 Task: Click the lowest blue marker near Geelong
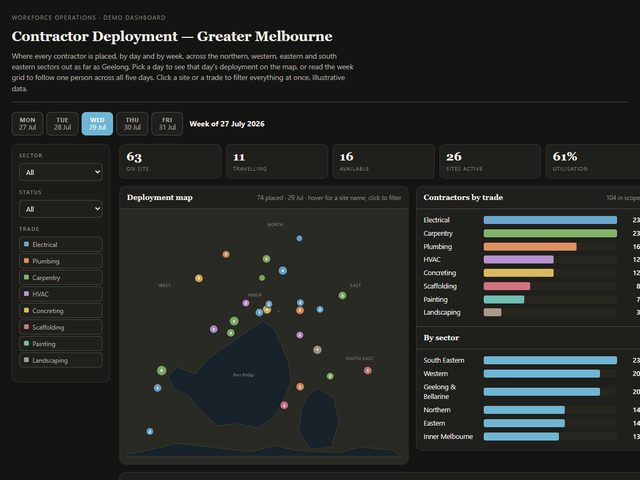pyautogui.click(x=150, y=431)
